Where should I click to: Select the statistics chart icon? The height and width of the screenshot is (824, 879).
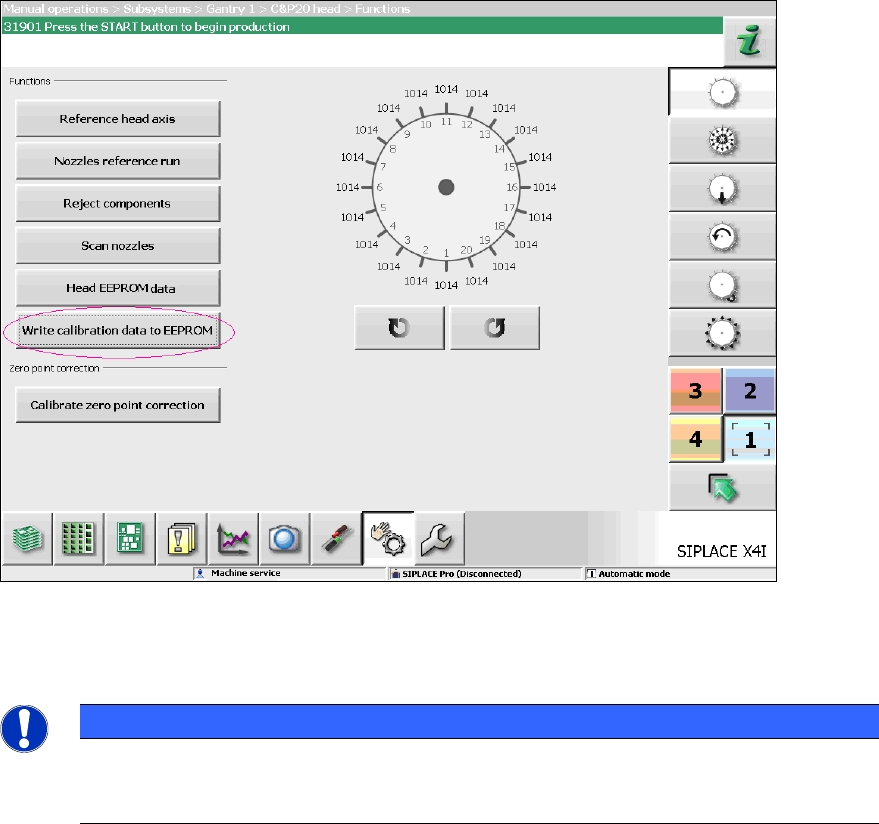233,539
